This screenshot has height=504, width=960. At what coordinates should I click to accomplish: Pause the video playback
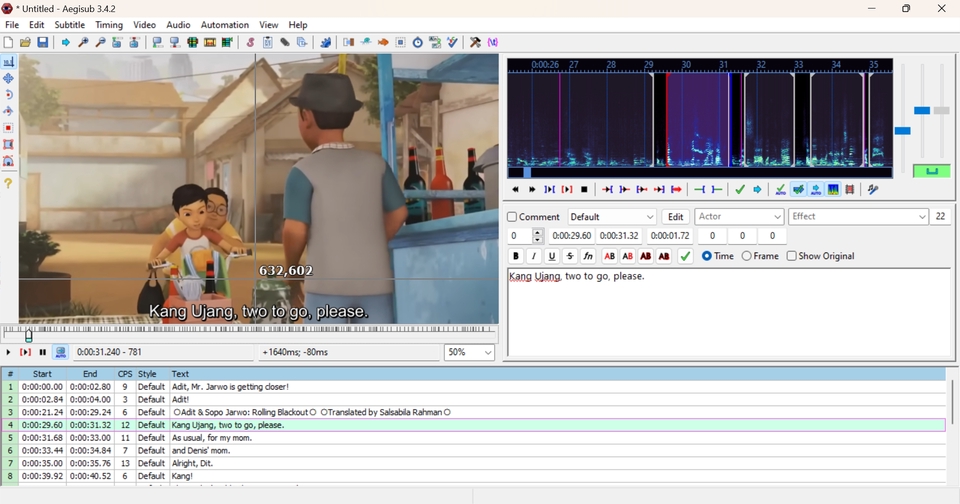point(42,352)
